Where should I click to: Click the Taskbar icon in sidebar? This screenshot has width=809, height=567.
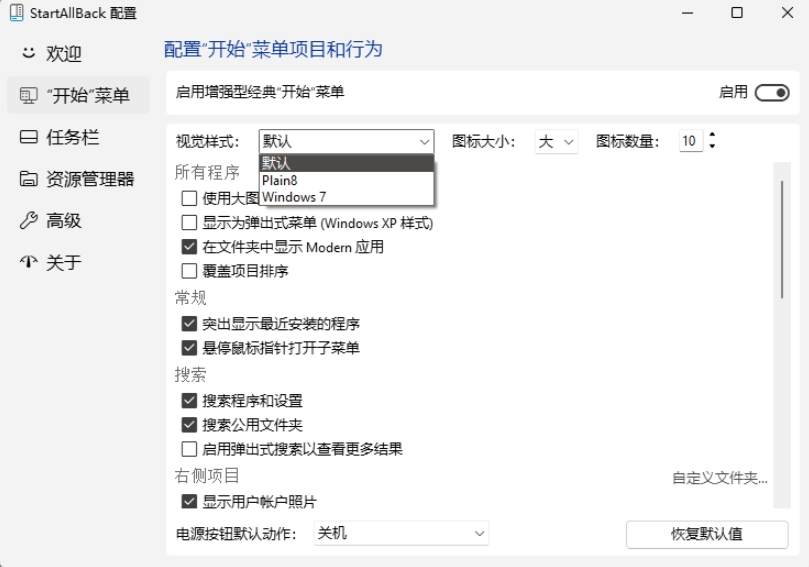[x=28, y=138]
